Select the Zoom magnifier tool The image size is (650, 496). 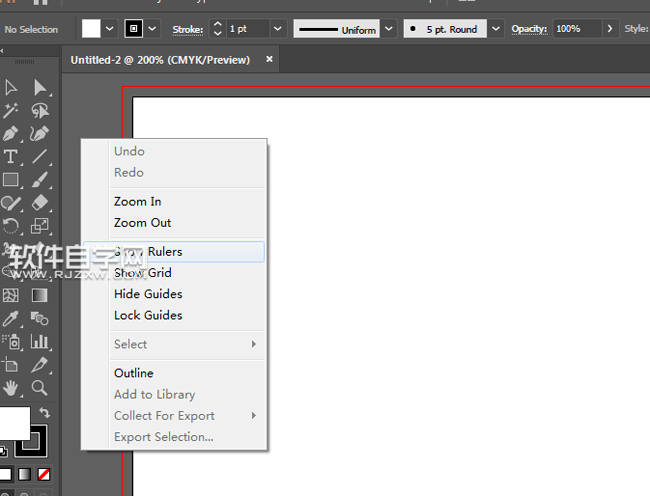coord(40,387)
